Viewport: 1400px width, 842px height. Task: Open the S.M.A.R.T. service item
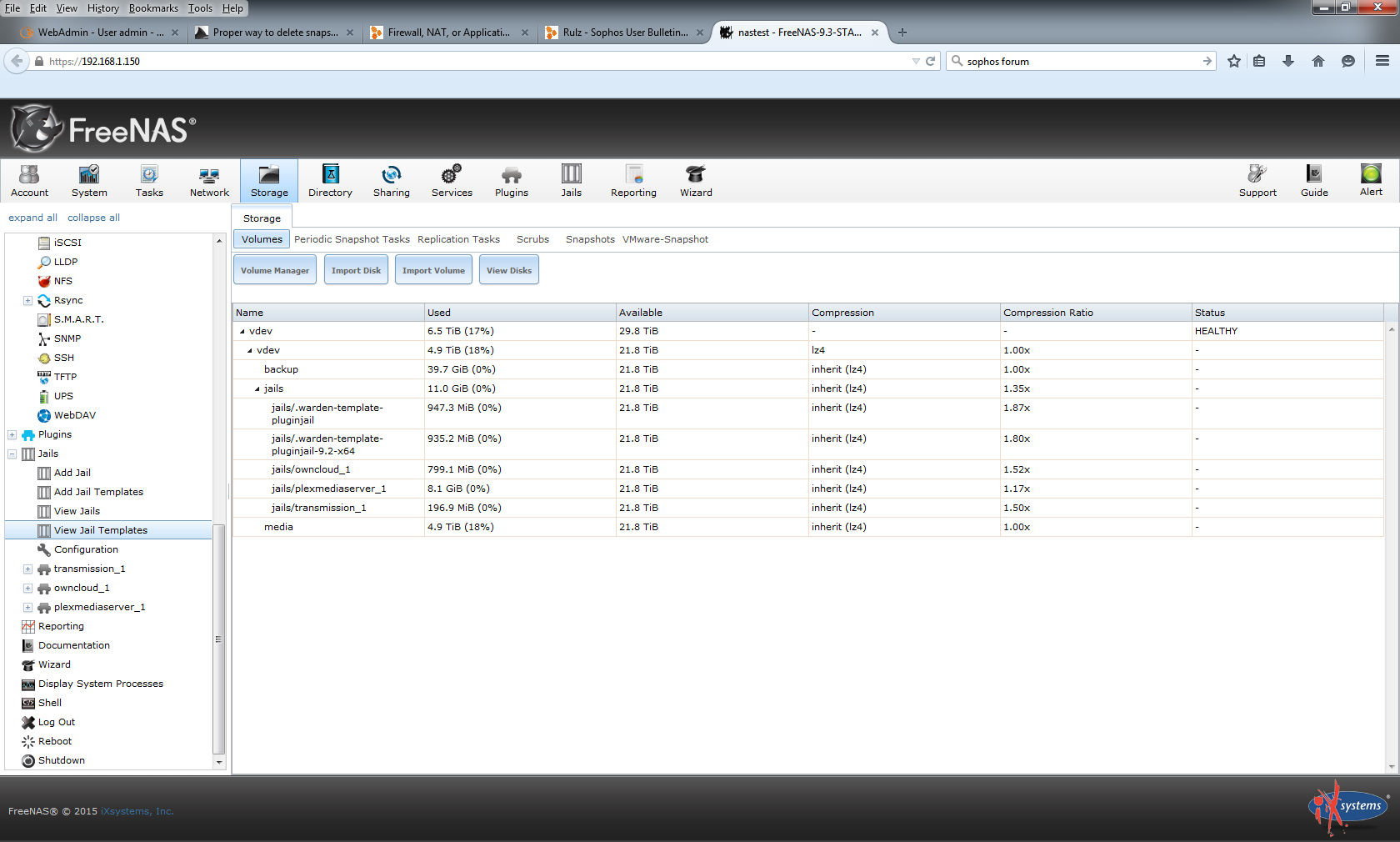click(79, 319)
